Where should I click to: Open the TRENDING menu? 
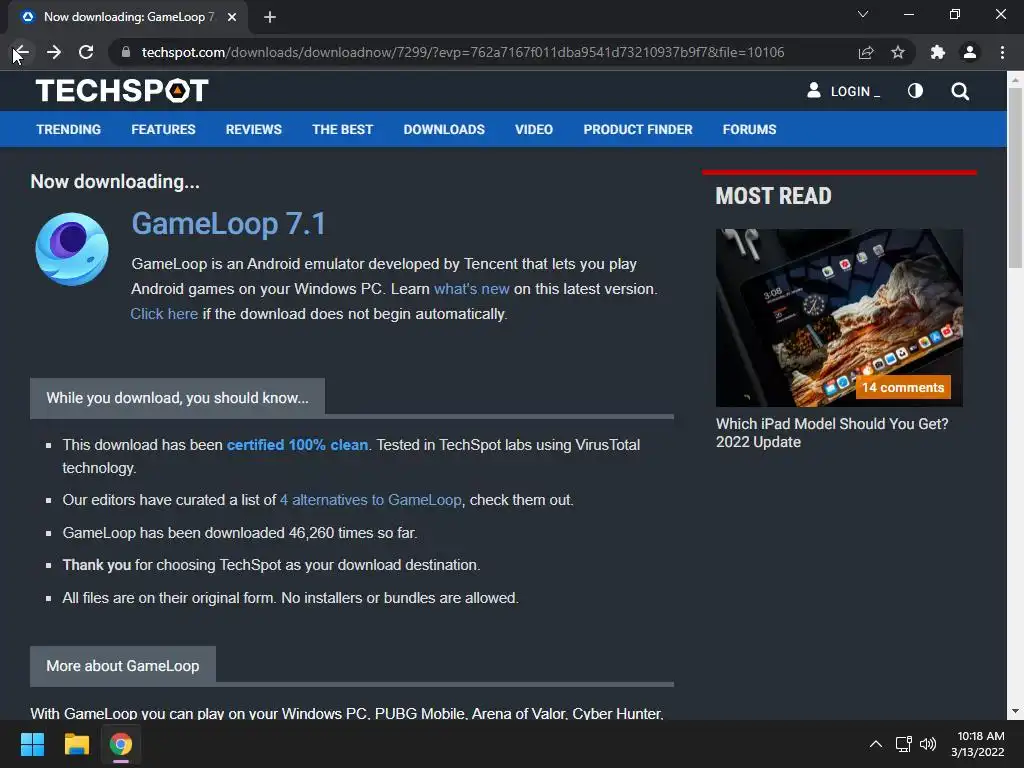click(69, 129)
